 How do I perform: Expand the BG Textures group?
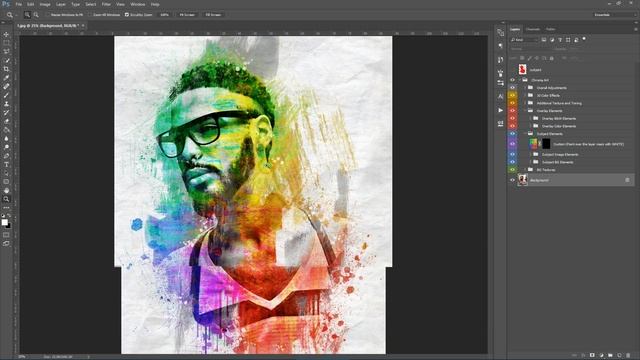(x=525, y=169)
